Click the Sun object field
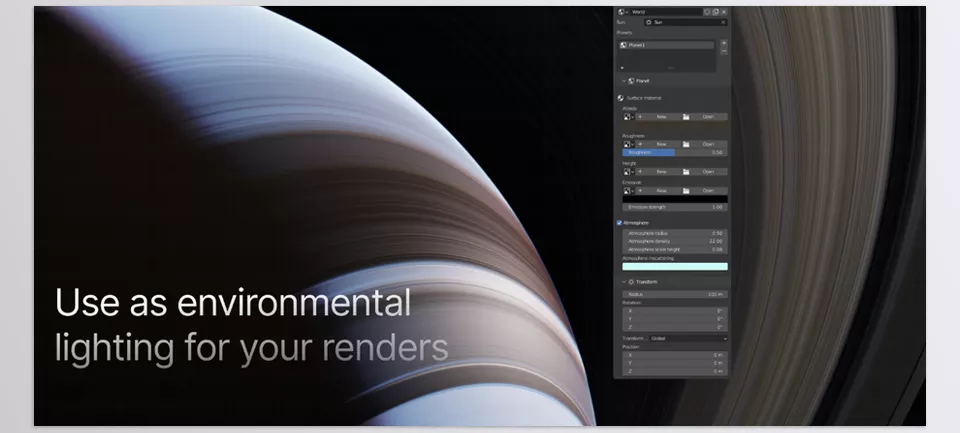The height and width of the screenshot is (433, 960). tap(686, 22)
